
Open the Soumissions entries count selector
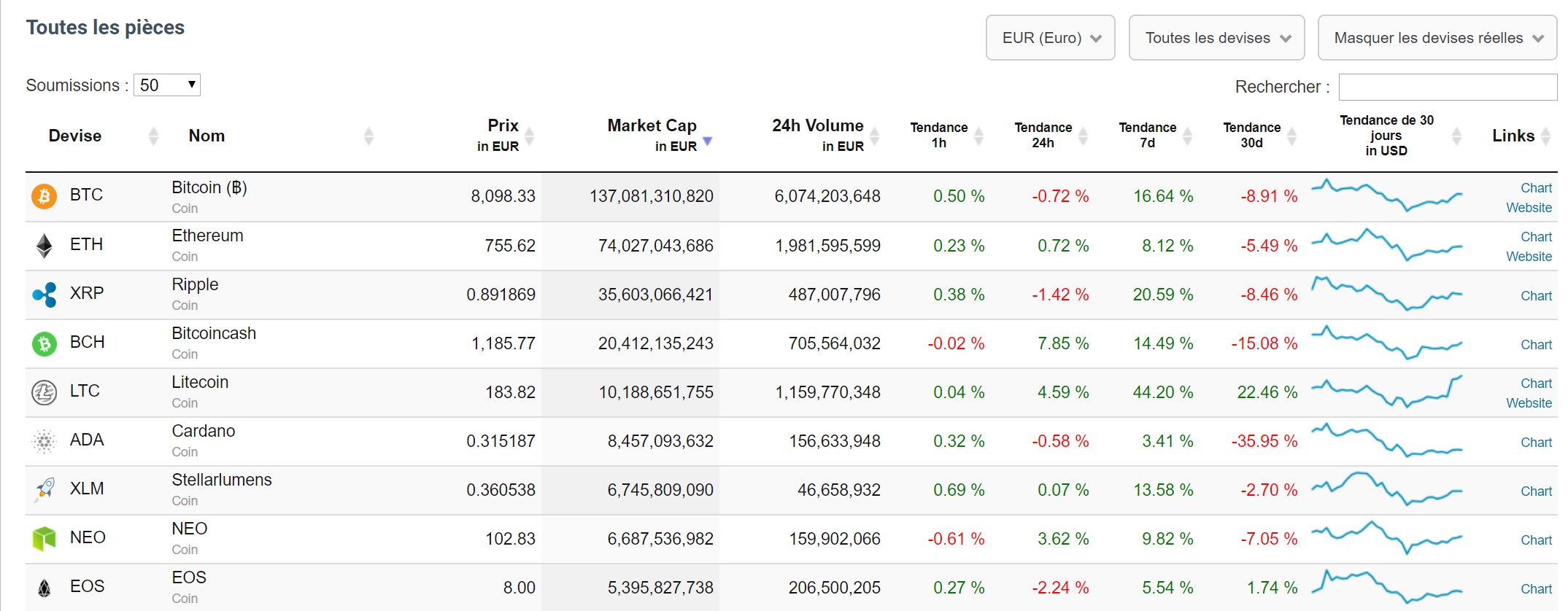pyautogui.click(x=167, y=85)
